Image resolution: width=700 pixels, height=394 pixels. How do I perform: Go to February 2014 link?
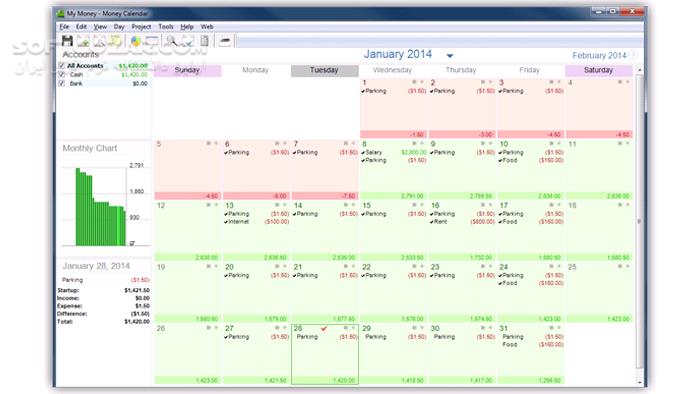click(599, 56)
